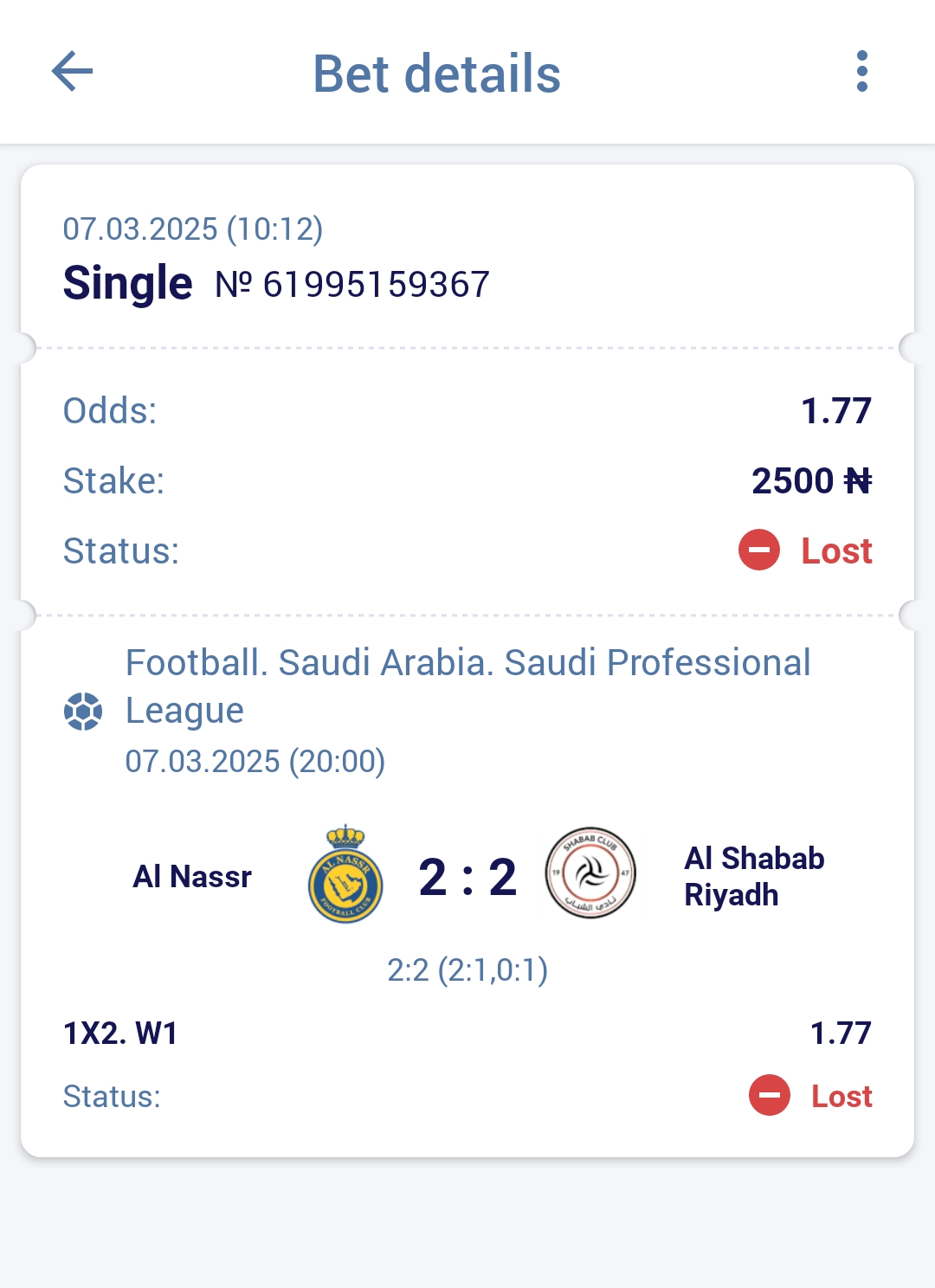
Task: Tap the Al Nassr club crest
Action: coord(345,874)
